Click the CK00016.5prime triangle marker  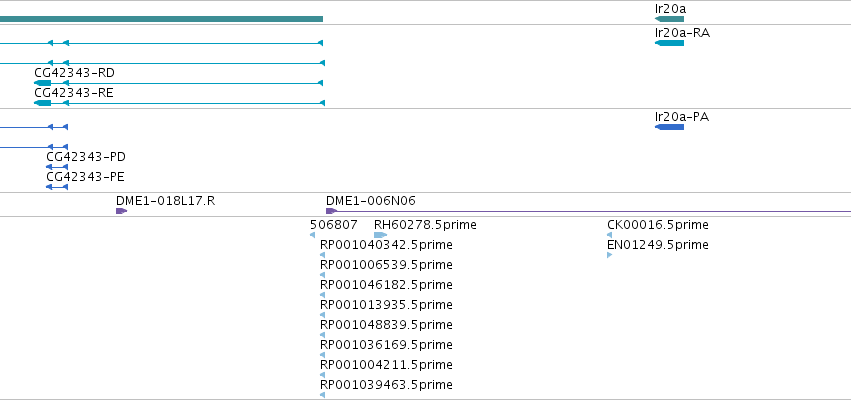click(609, 235)
